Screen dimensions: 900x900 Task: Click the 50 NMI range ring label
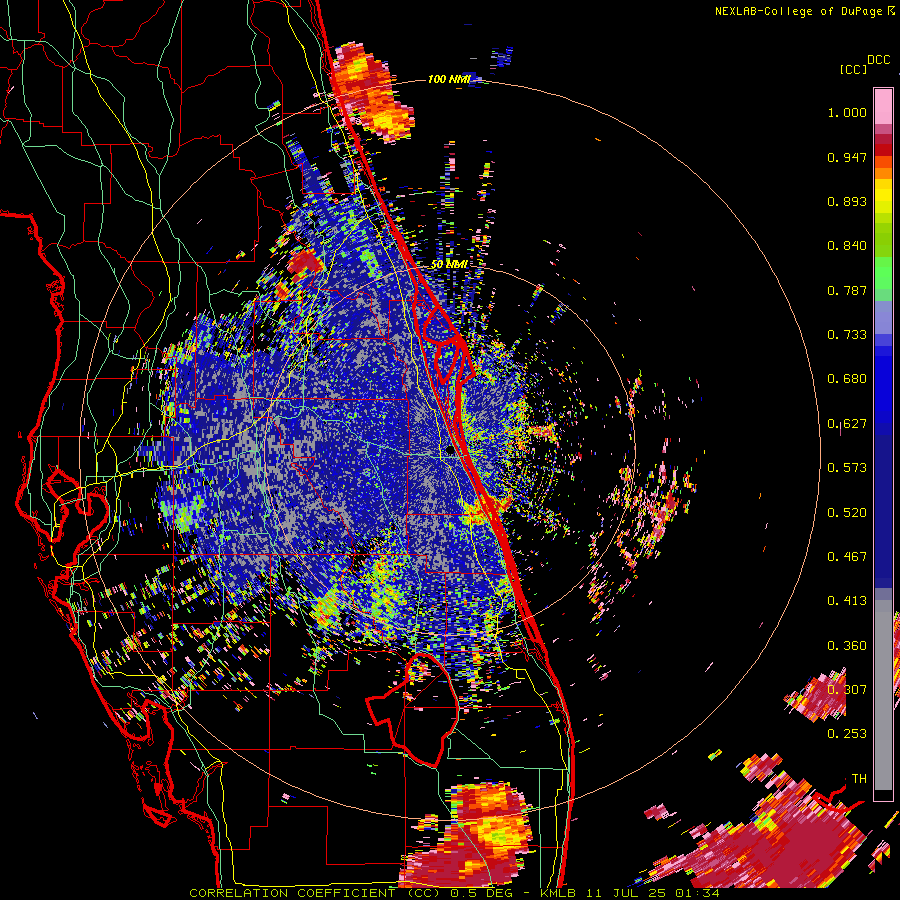pyautogui.click(x=449, y=265)
